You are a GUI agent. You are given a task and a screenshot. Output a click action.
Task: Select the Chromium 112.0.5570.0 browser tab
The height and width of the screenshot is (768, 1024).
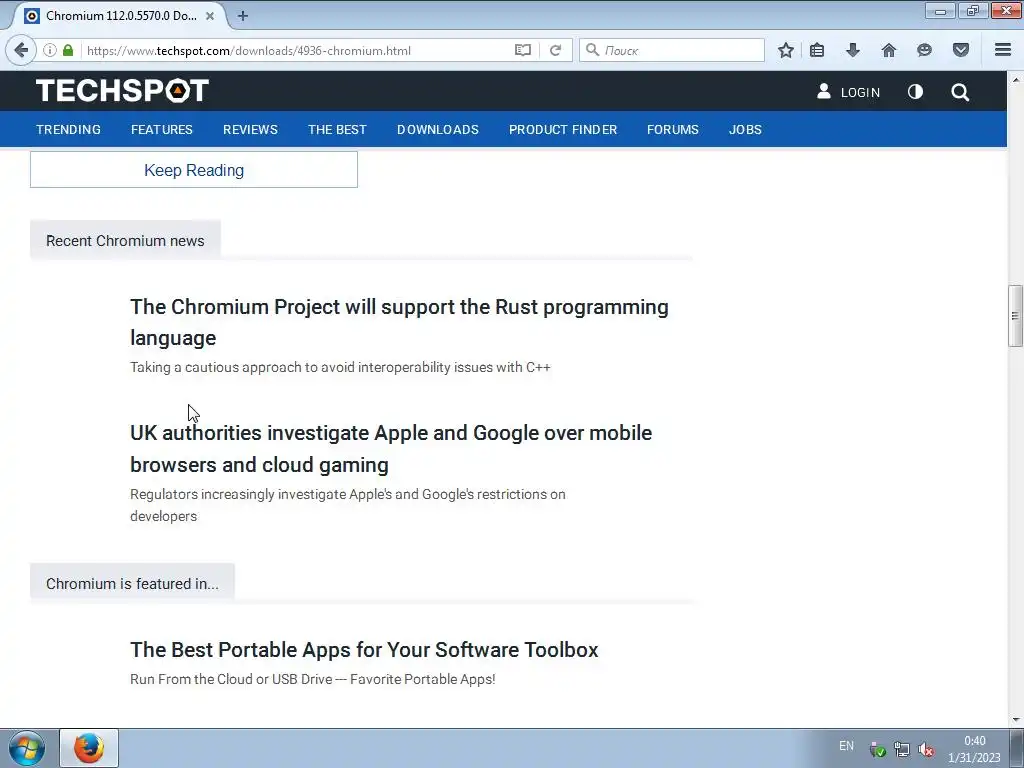click(121, 16)
